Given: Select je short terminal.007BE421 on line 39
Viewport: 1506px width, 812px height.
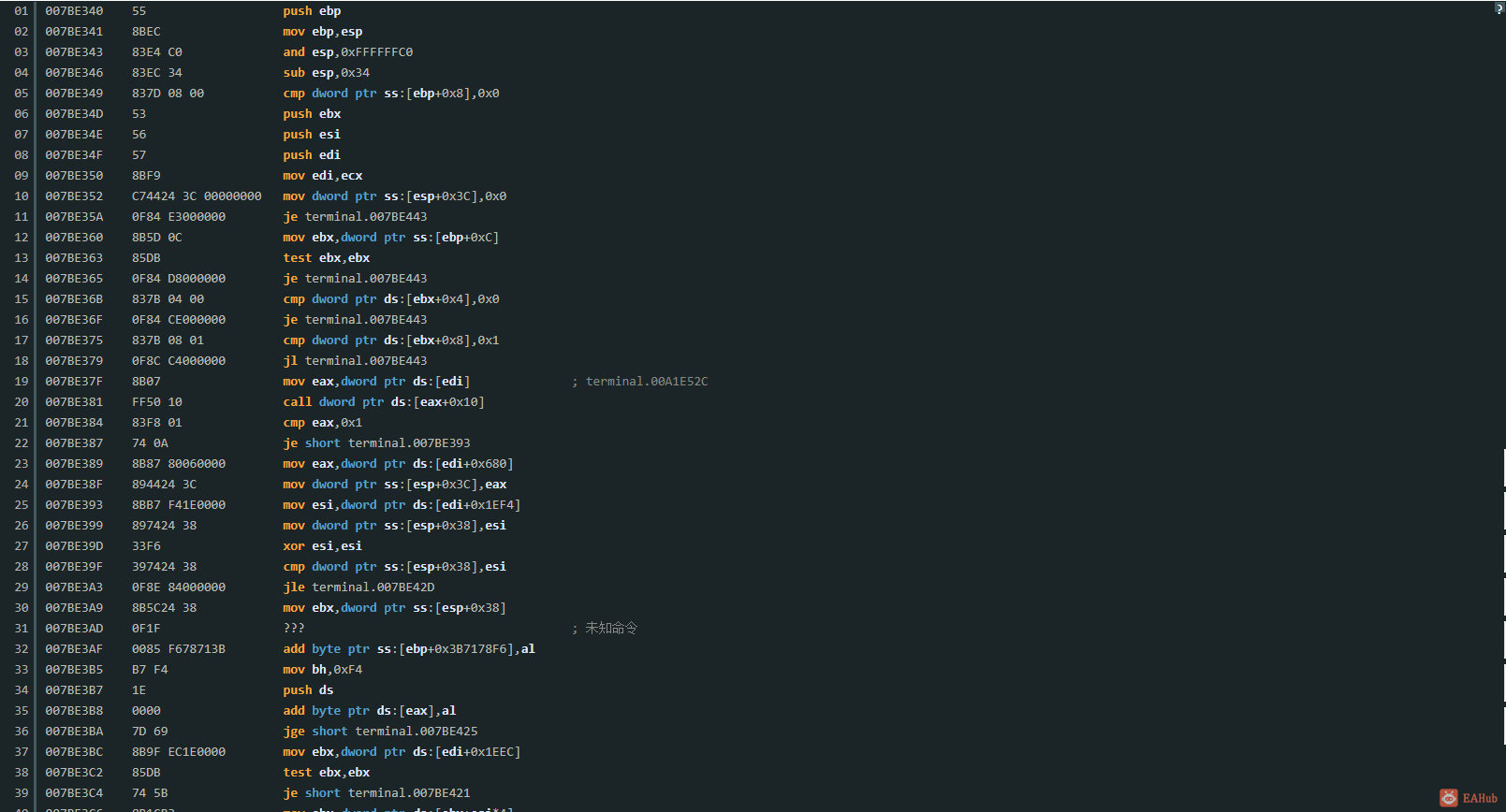Looking at the screenshot, I should (376, 793).
